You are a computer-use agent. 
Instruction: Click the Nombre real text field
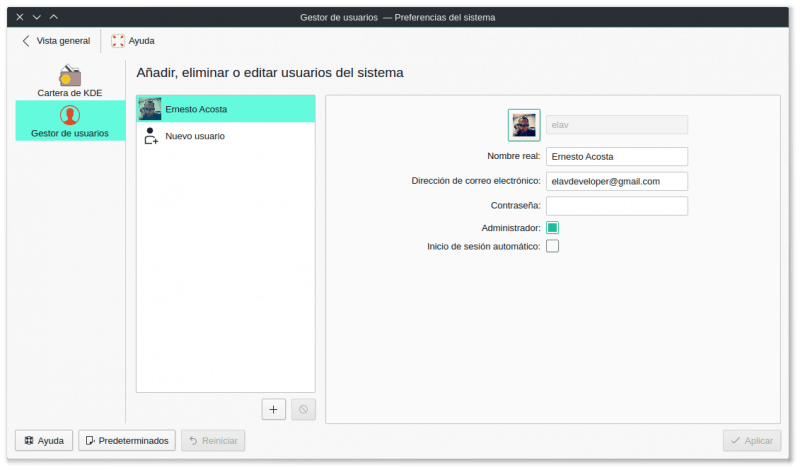[x=617, y=156]
